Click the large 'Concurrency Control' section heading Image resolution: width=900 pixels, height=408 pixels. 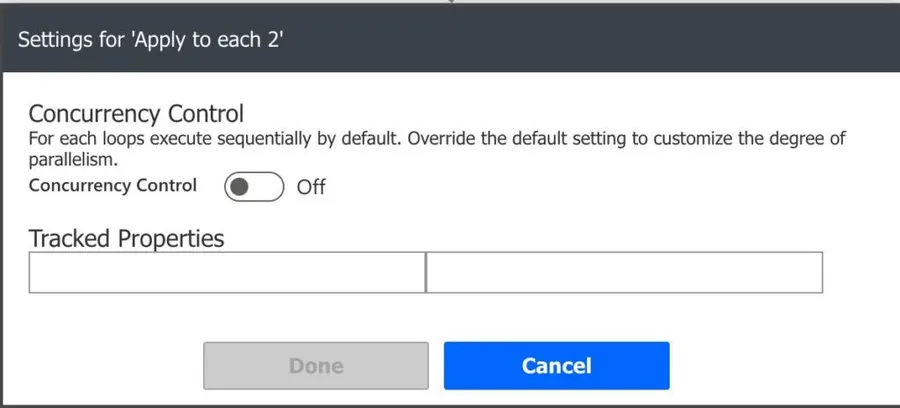tap(136, 113)
